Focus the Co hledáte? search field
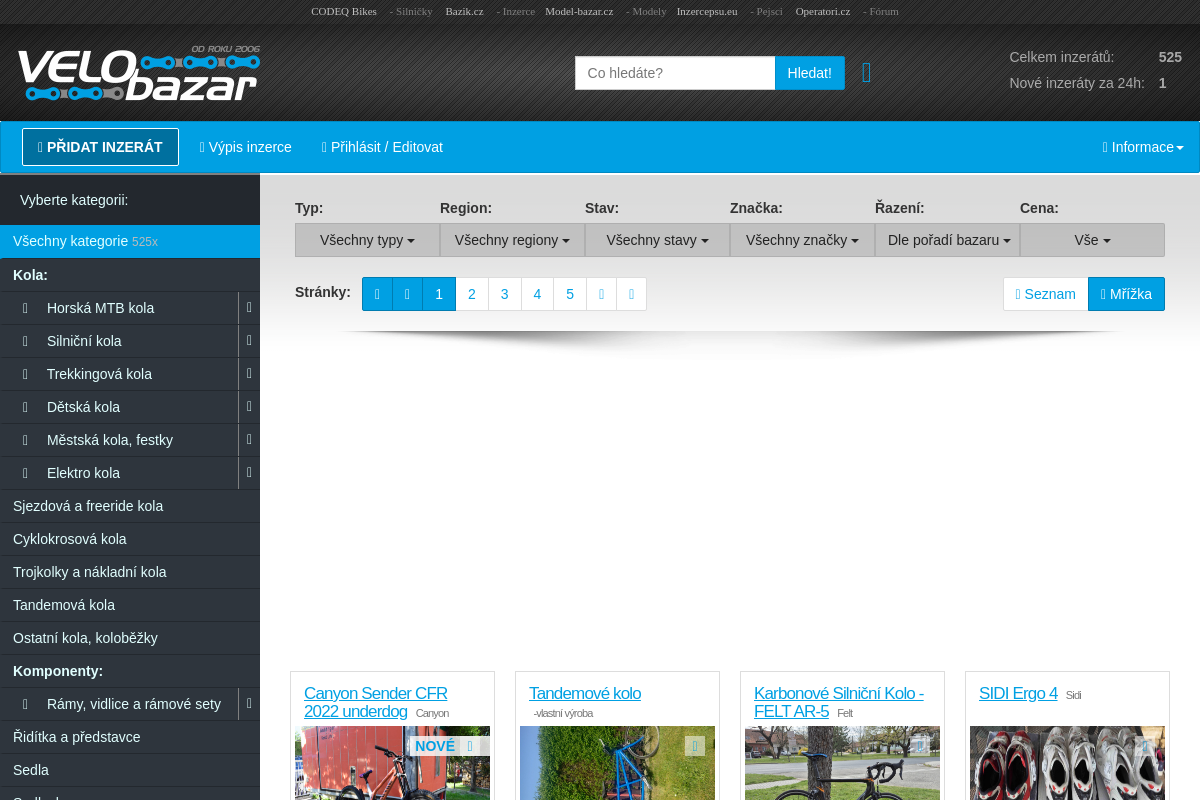 coord(675,73)
